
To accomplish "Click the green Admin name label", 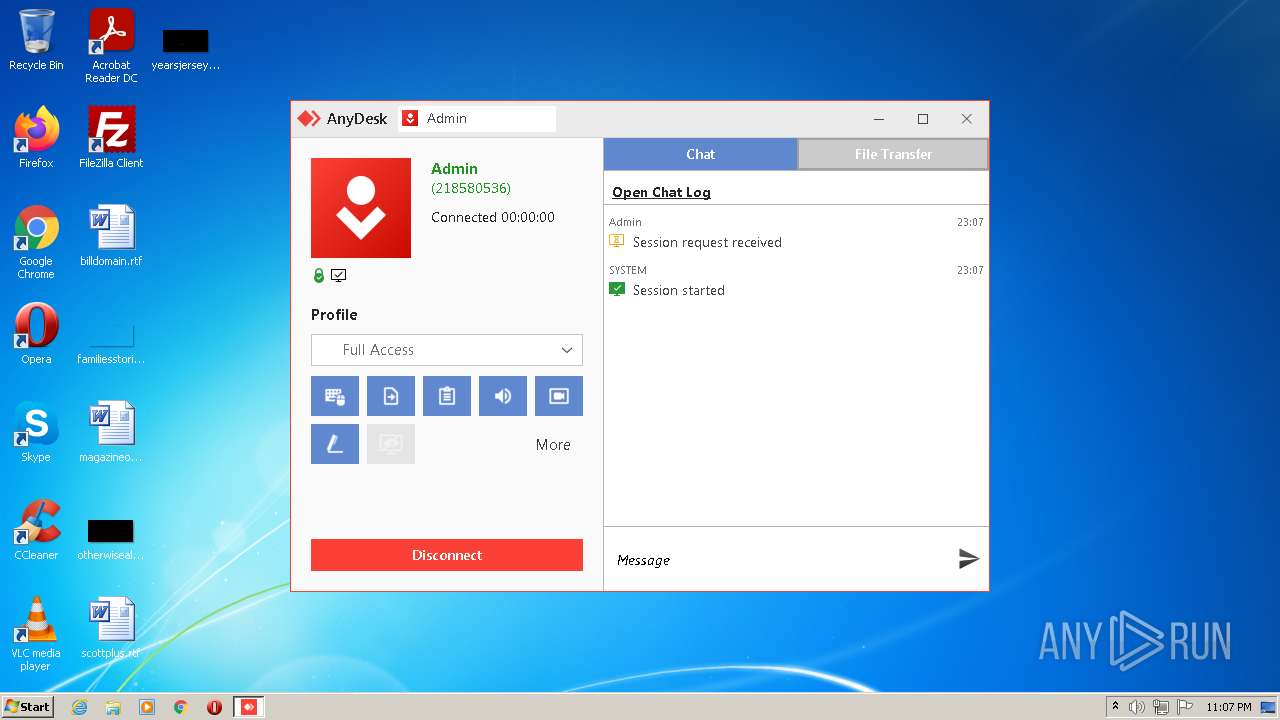I will tap(454, 169).
